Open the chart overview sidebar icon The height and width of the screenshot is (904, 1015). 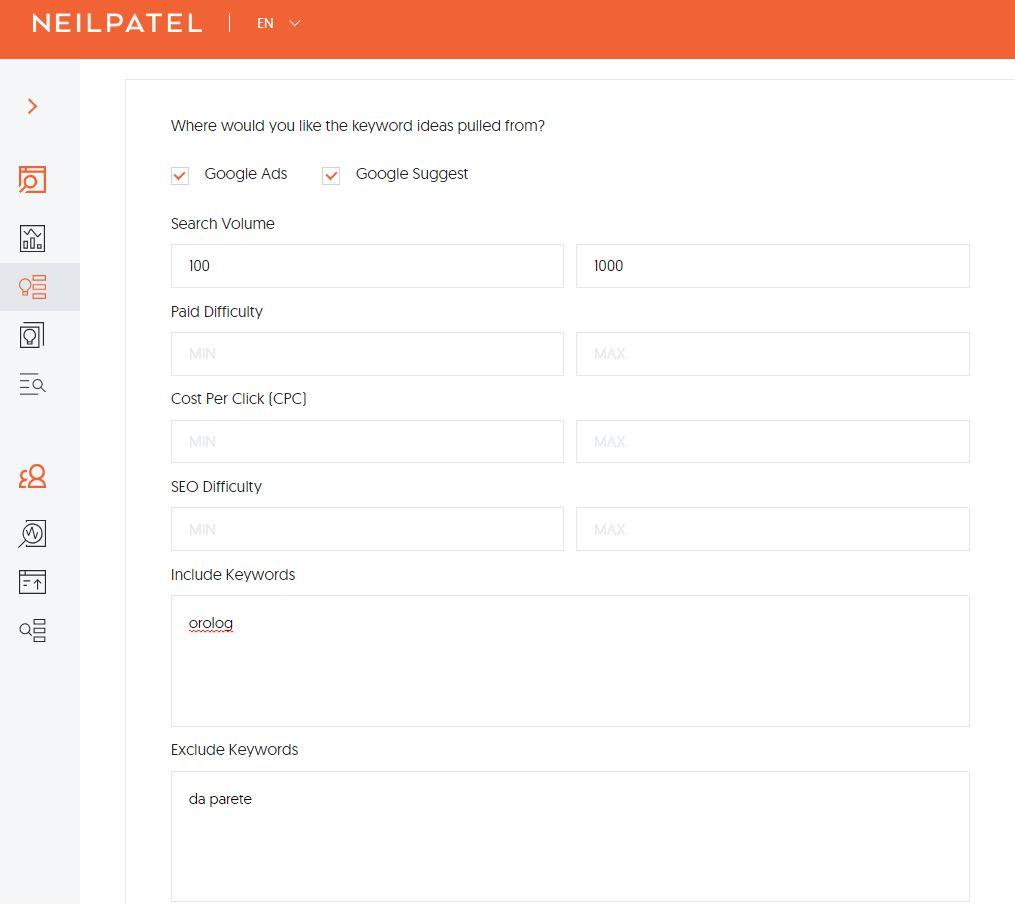coord(32,238)
